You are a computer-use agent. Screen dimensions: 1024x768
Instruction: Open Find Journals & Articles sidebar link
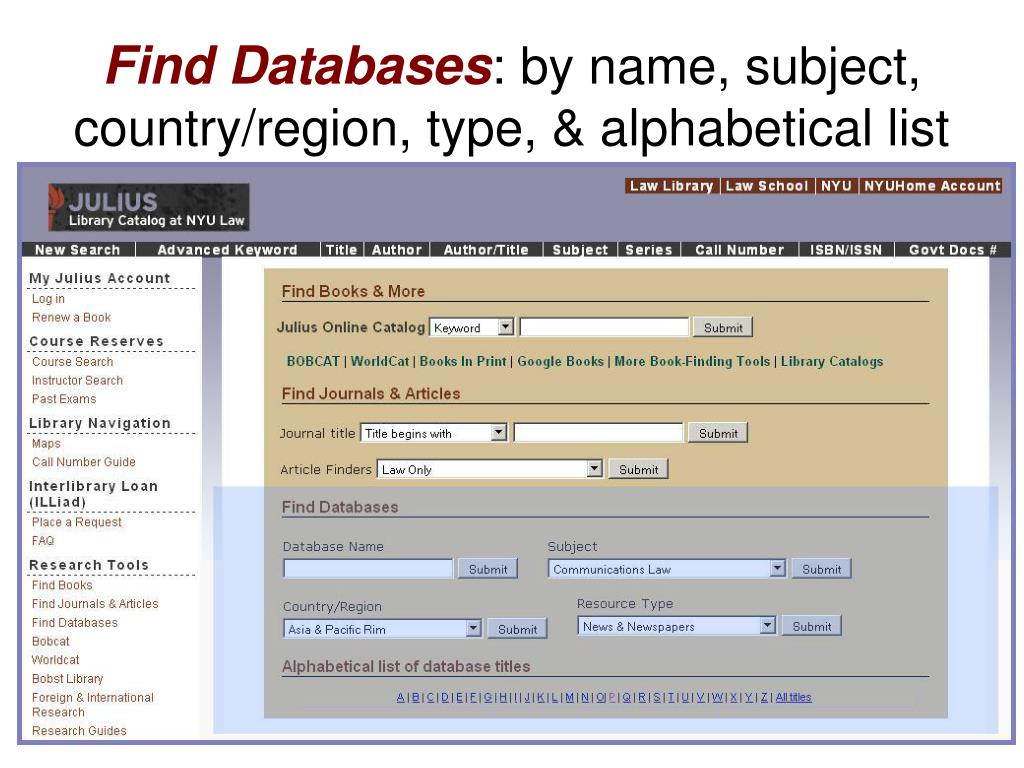point(95,604)
